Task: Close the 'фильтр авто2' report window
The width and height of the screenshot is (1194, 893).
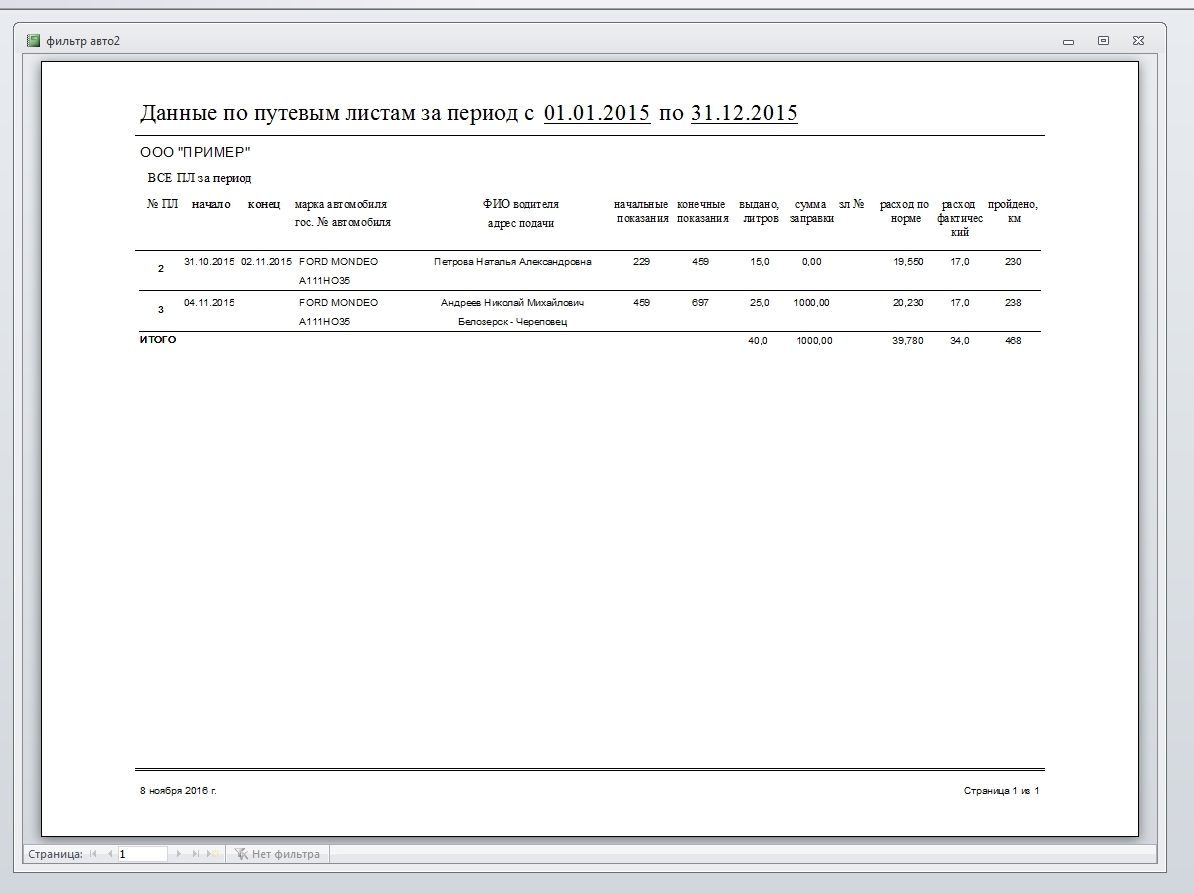Action: (x=1138, y=41)
